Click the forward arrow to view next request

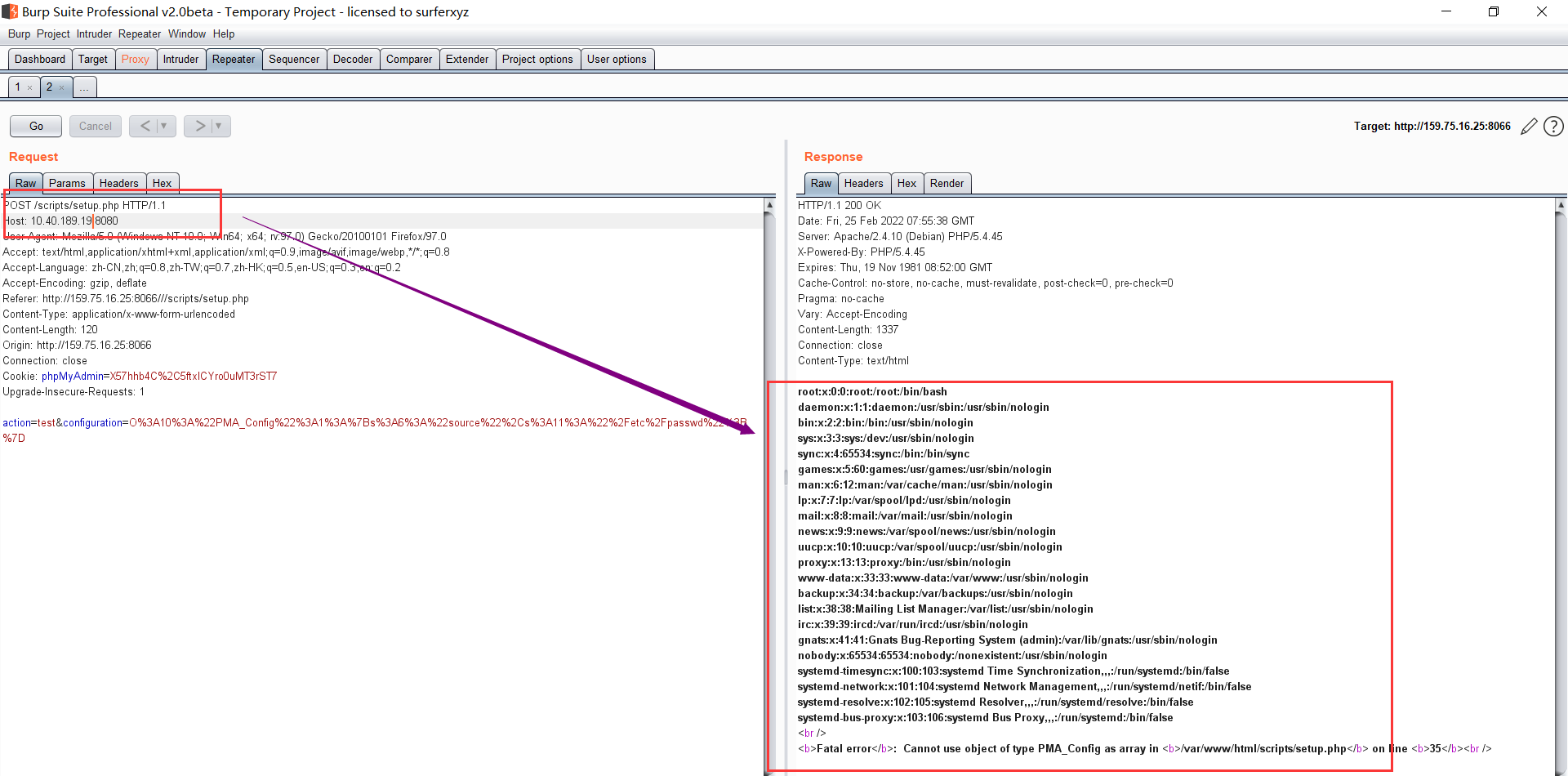pos(199,126)
